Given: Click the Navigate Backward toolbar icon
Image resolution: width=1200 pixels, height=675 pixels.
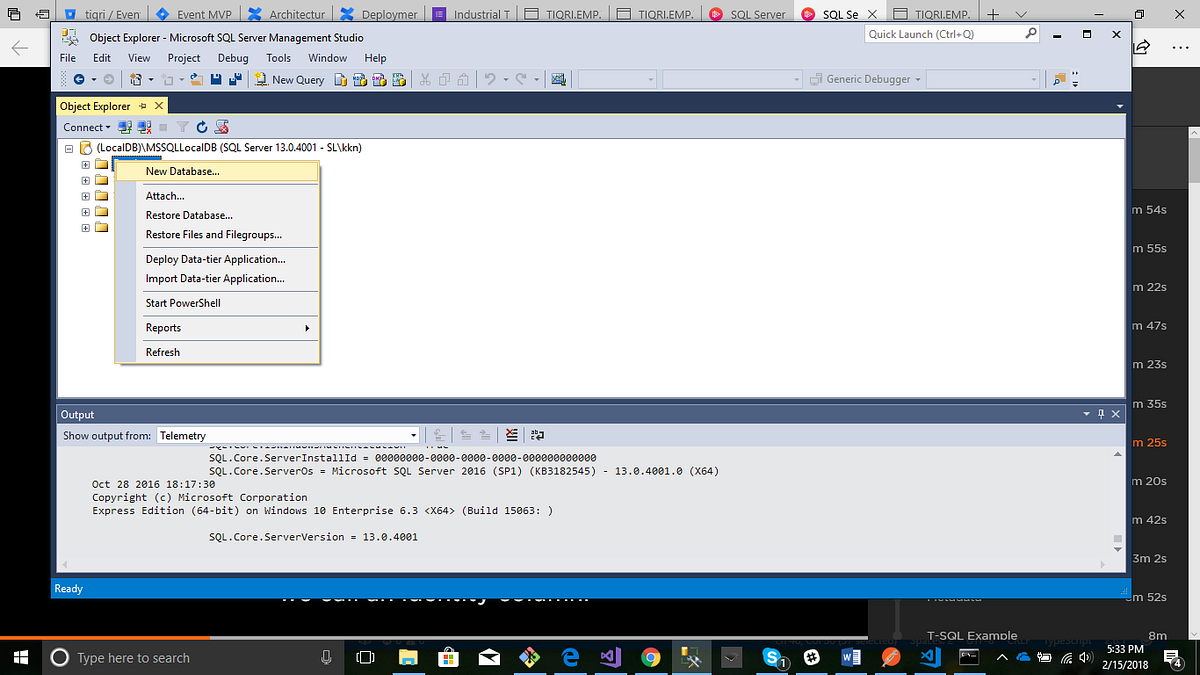Looking at the screenshot, I should 79,79.
